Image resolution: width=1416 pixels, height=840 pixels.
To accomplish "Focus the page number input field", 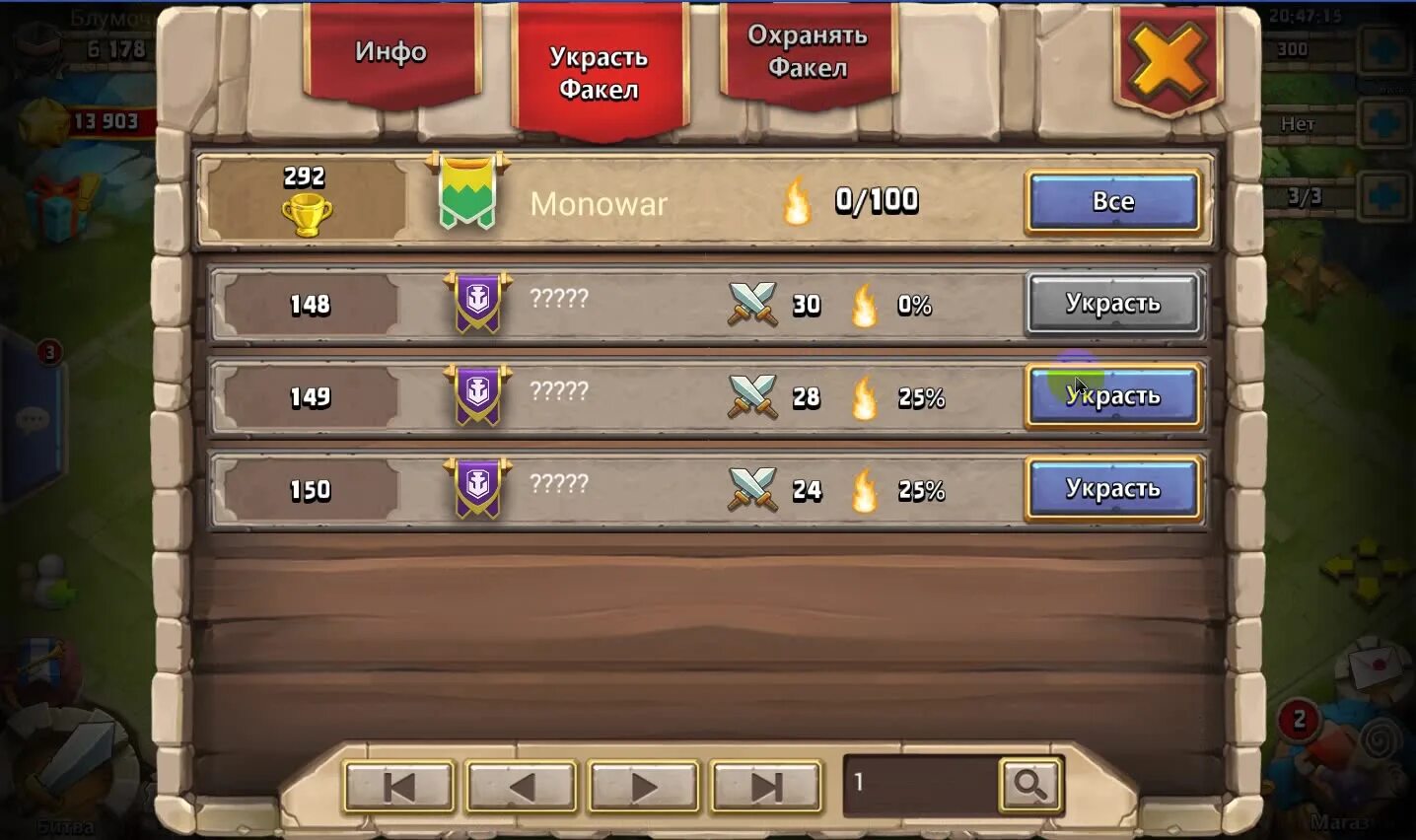I will [x=921, y=785].
